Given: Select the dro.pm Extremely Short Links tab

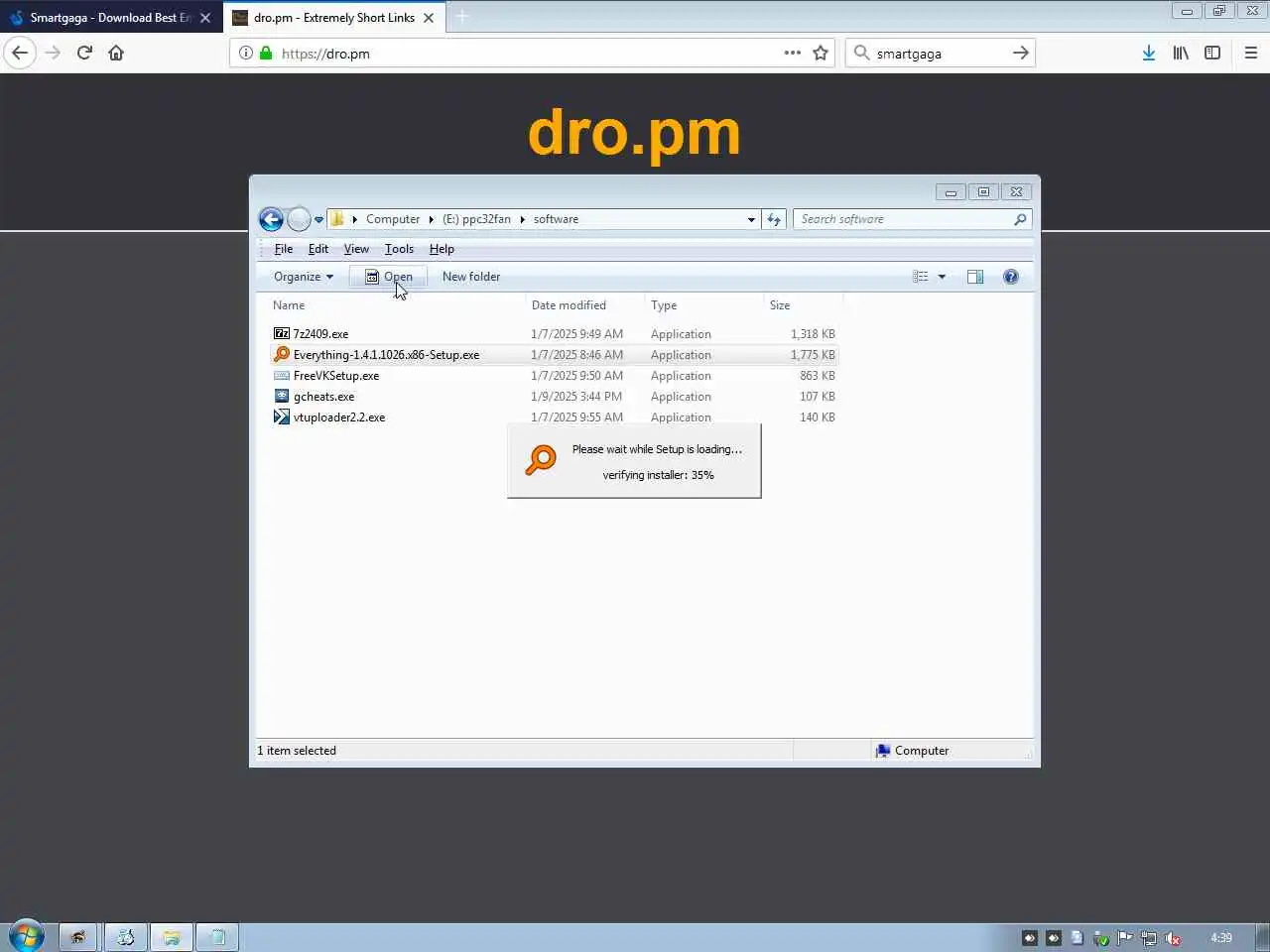Looking at the screenshot, I should coord(334,18).
